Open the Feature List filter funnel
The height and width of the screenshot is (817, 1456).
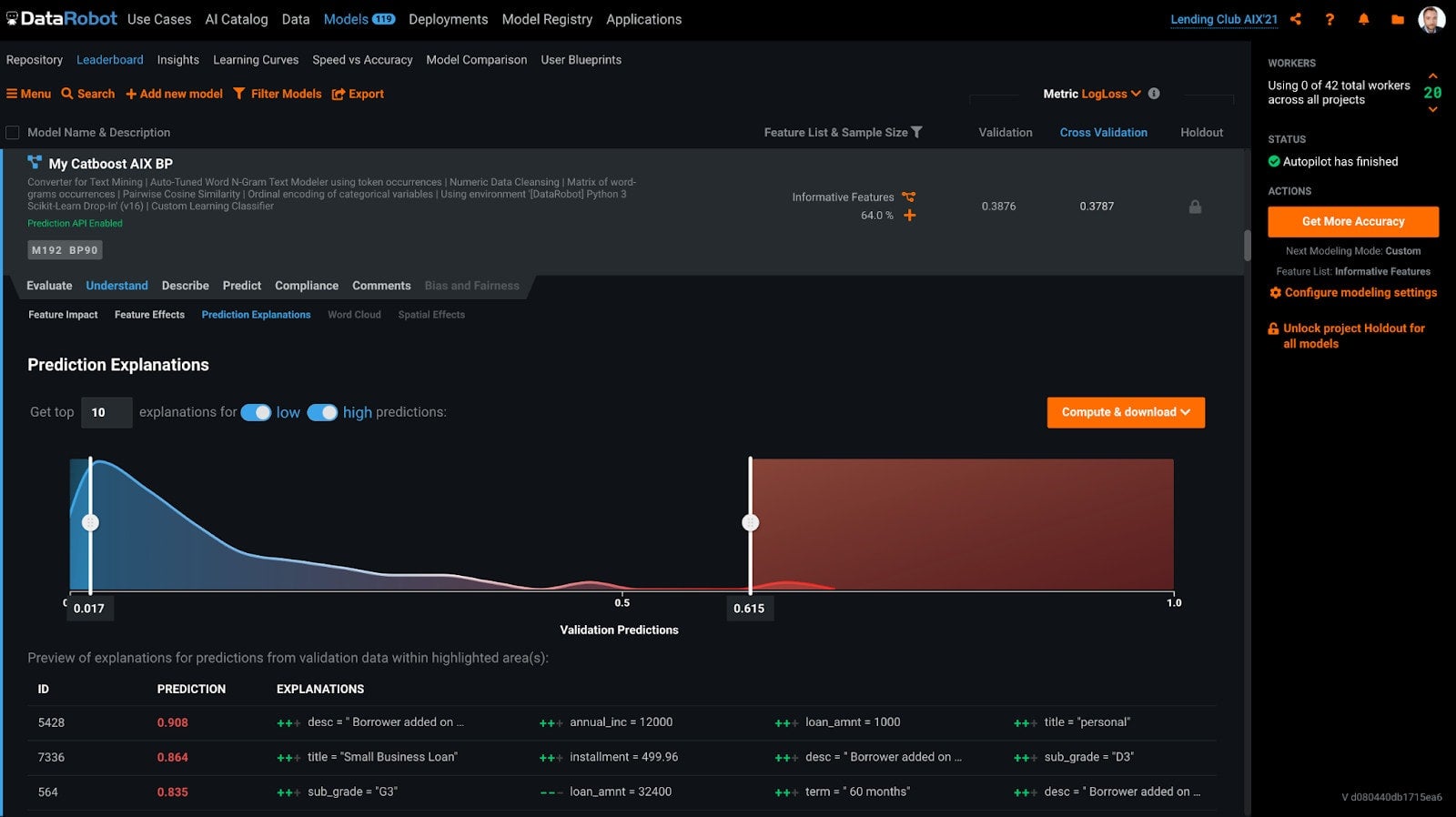[x=916, y=132]
